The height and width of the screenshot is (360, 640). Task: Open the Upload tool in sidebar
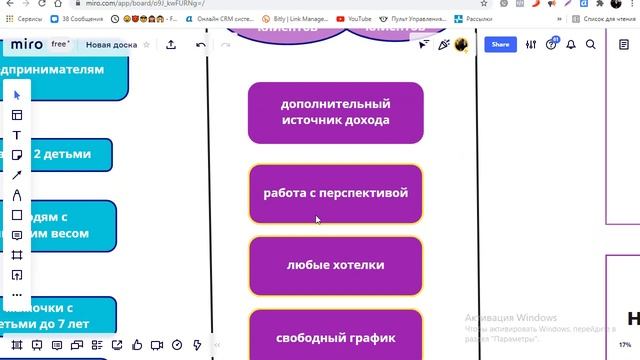tap(17, 275)
